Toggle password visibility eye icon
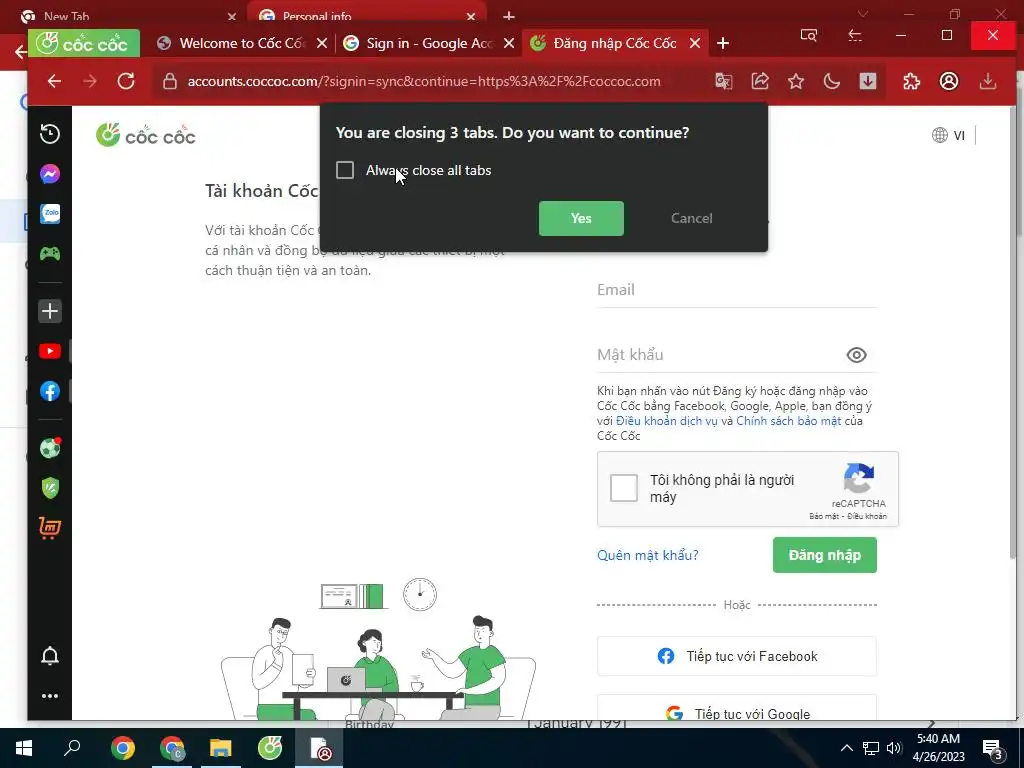The image size is (1024, 768). coord(856,355)
